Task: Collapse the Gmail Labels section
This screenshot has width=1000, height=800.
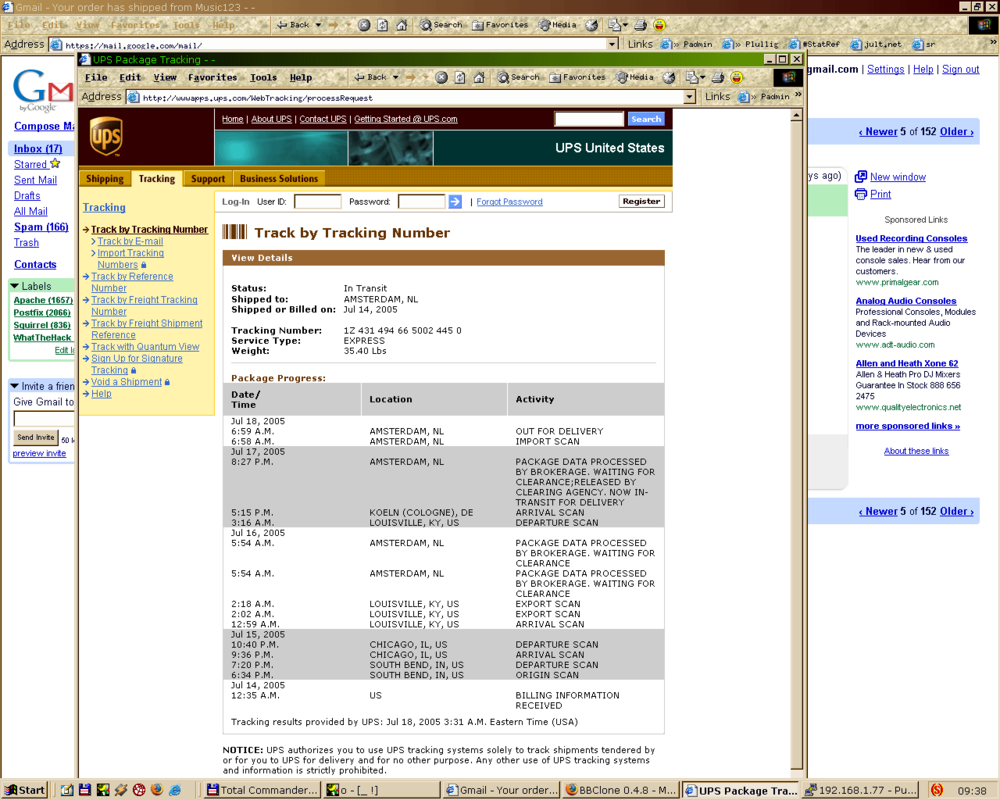Action: [x=14, y=286]
